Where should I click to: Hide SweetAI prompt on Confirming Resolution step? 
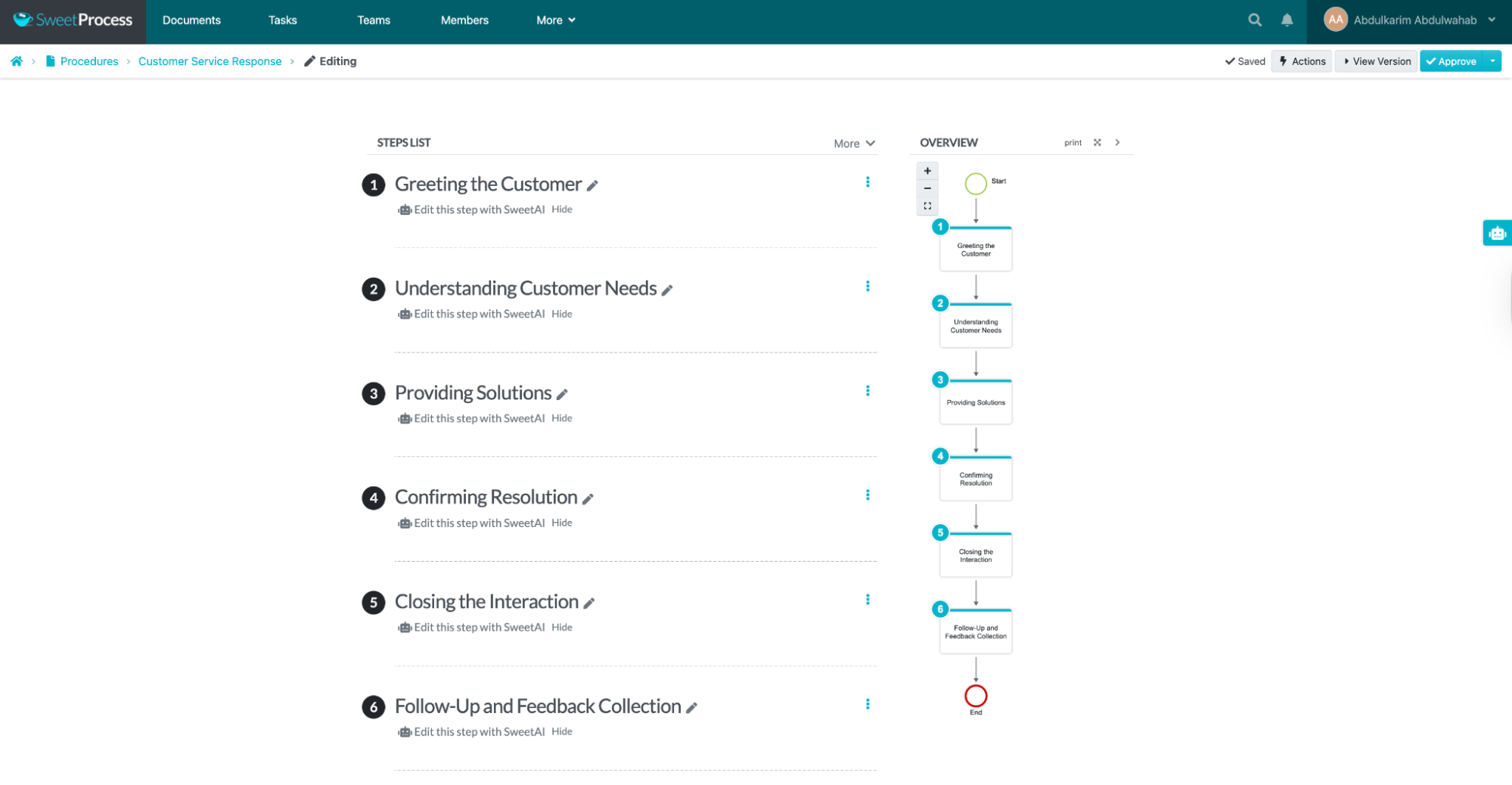[561, 523]
